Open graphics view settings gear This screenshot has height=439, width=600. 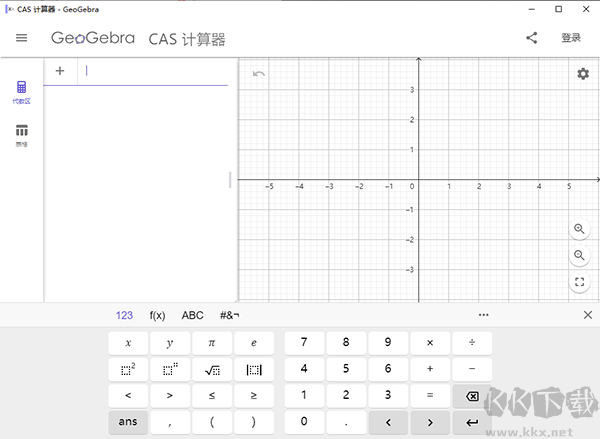pos(582,74)
